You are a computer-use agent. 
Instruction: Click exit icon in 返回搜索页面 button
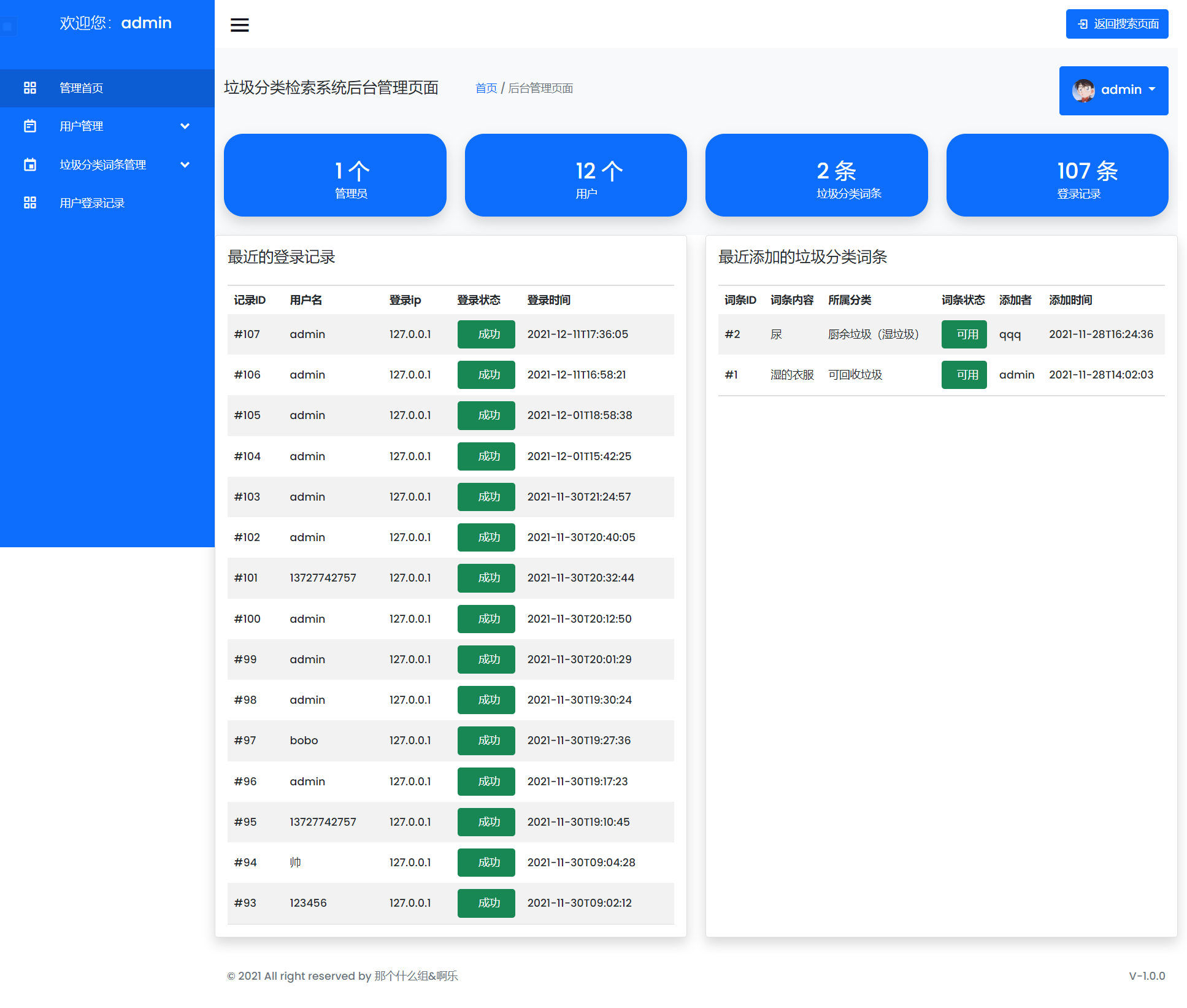[1083, 24]
